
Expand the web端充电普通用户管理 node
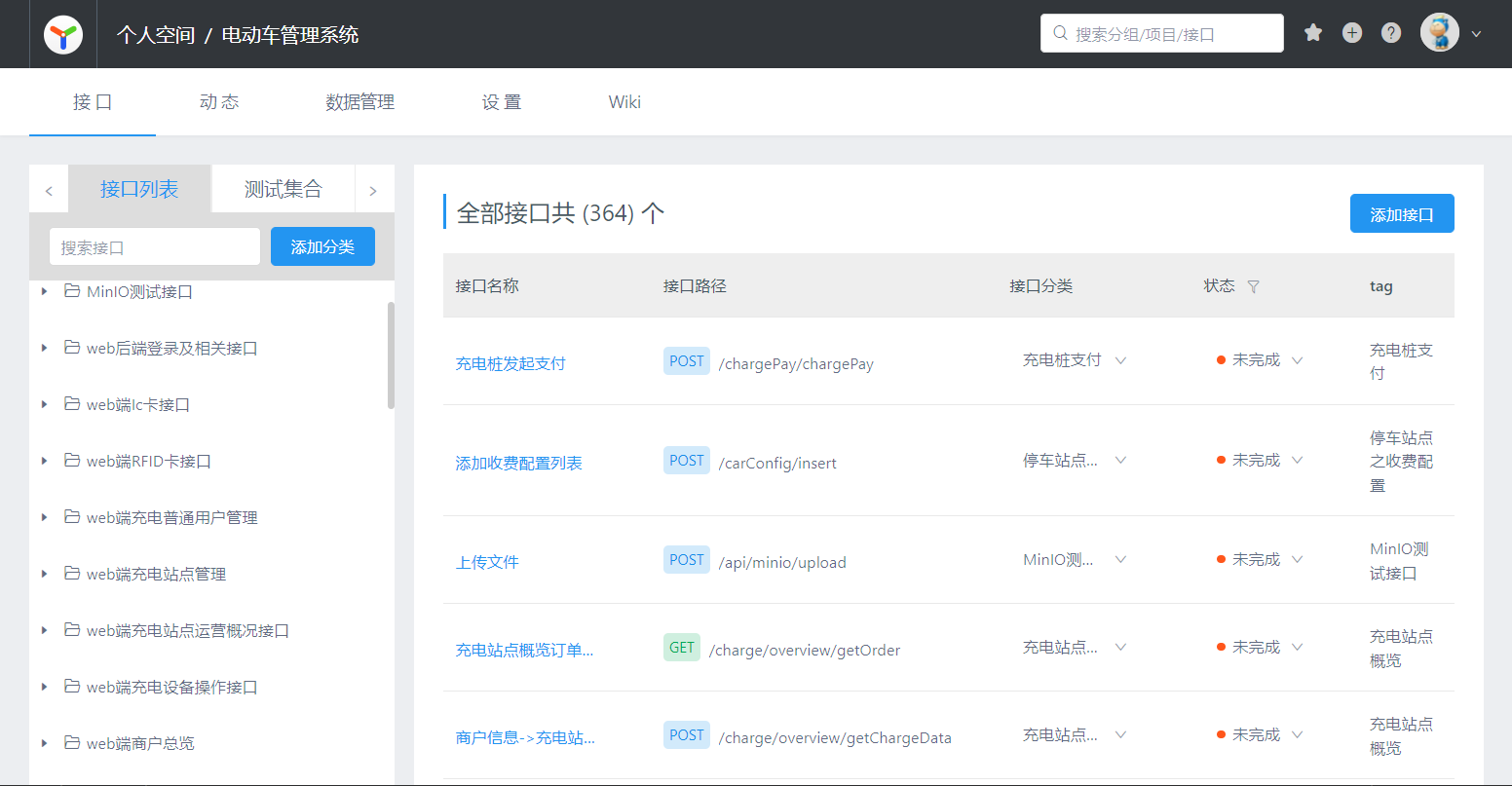[44, 517]
